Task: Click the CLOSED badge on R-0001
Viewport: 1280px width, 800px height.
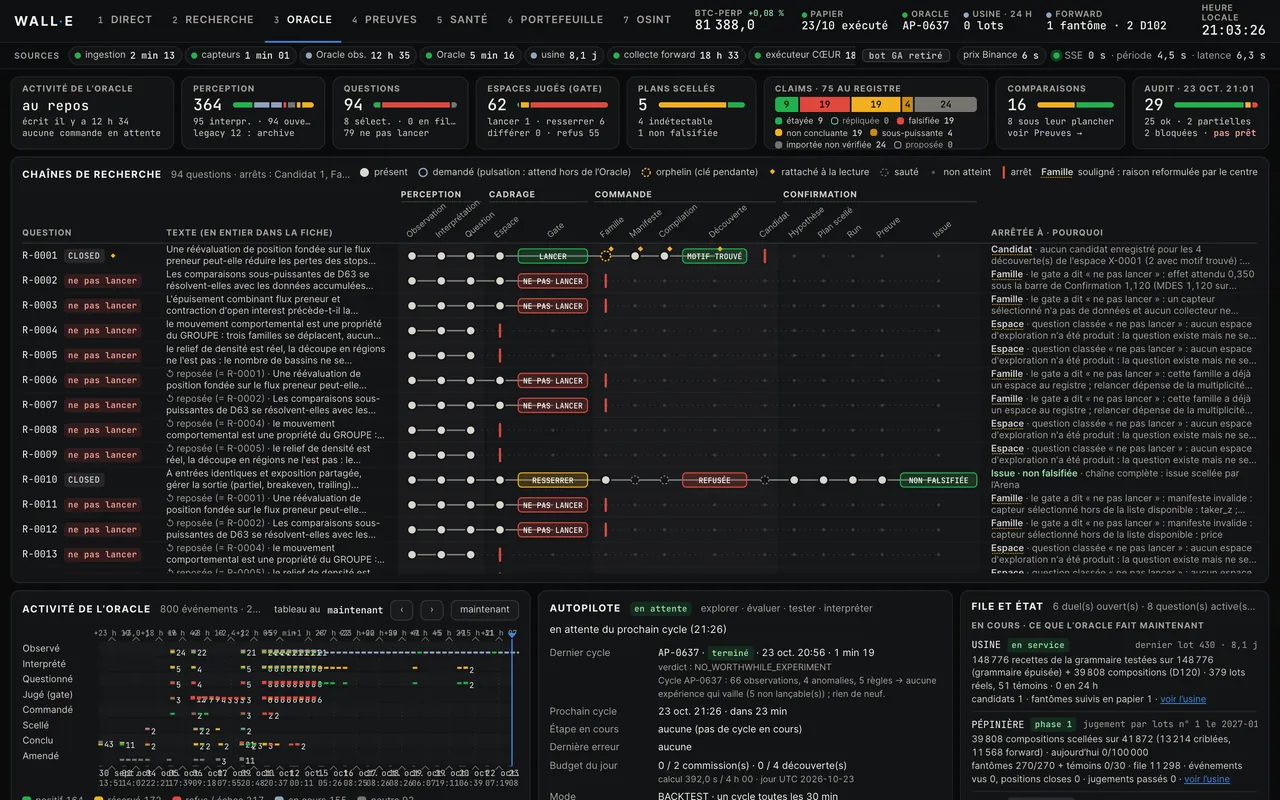Action: pos(84,256)
